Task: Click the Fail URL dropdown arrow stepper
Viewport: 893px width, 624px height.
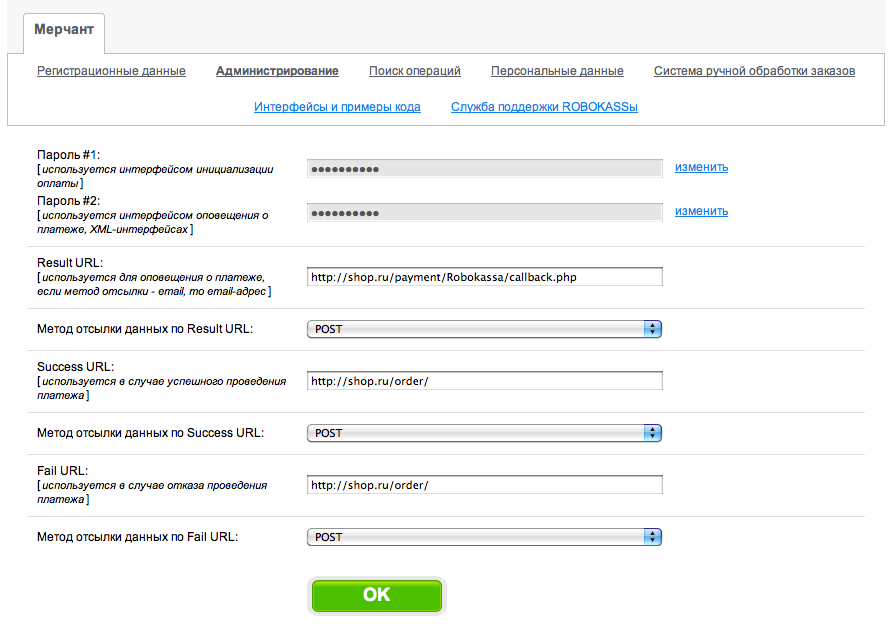Action: tap(653, 537)
